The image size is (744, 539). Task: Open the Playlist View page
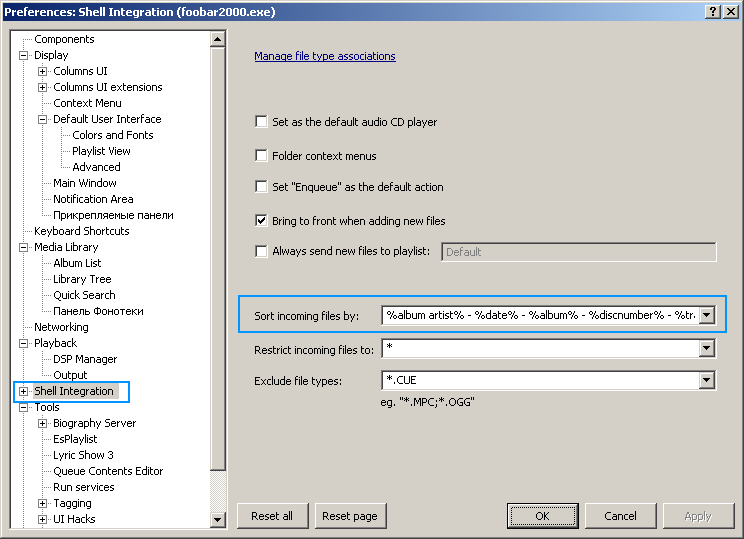click(101, 151)
